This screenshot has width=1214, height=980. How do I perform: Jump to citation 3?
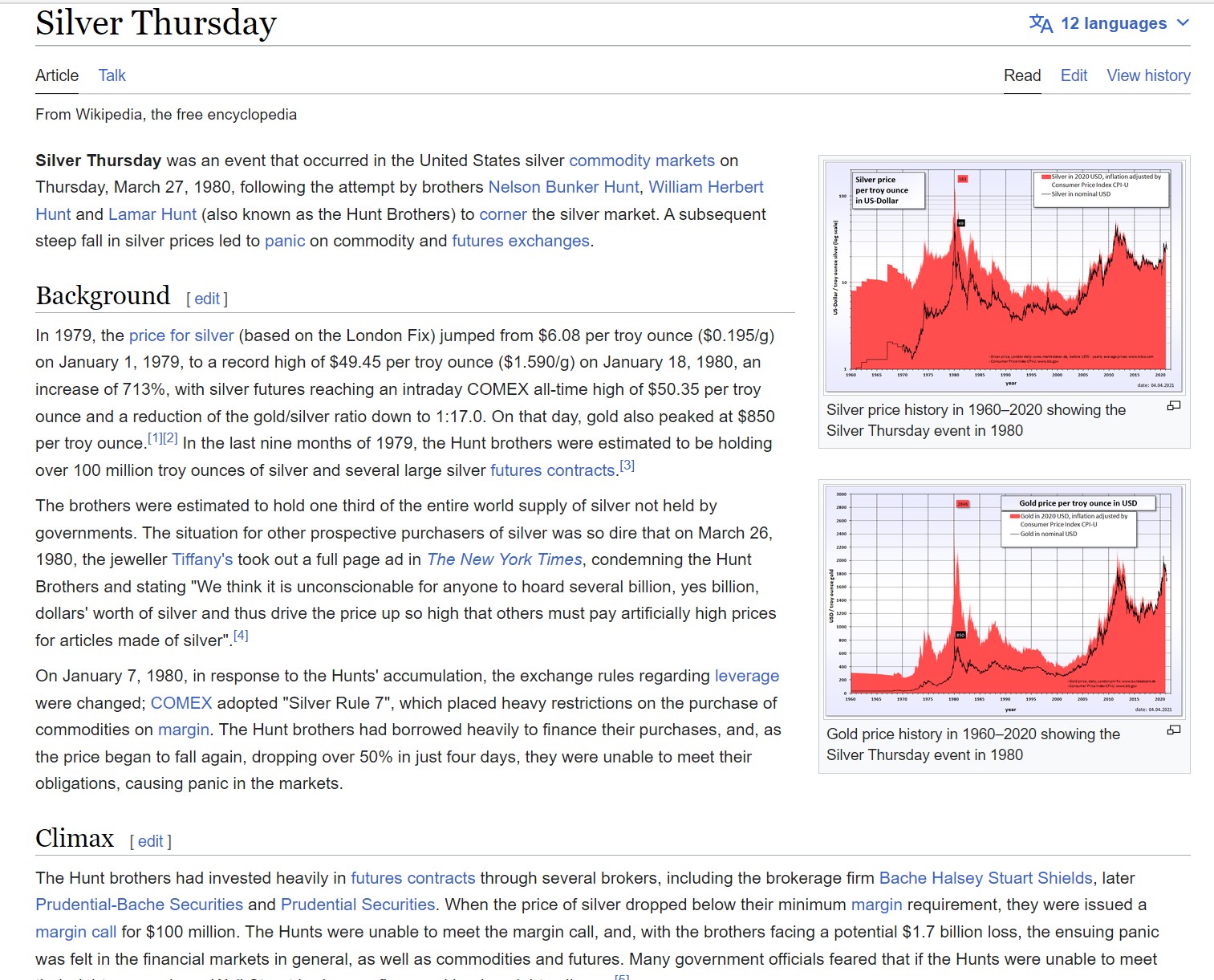click(627, 466)
